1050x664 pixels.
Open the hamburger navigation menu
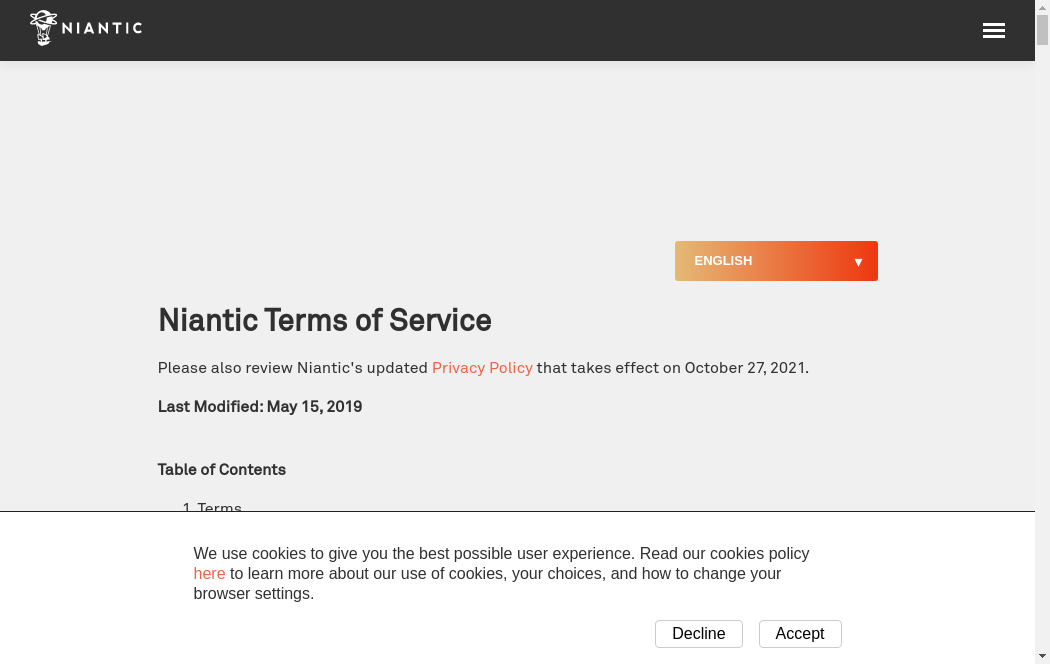(x=993, y=31)
